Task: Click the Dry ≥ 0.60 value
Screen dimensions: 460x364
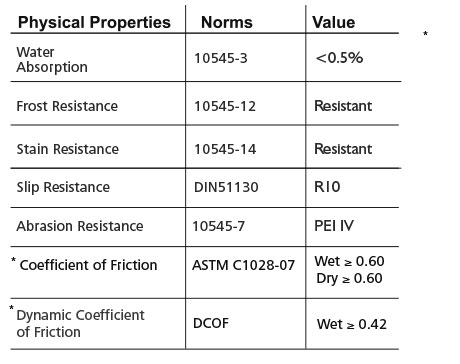Action: point(349,279)
